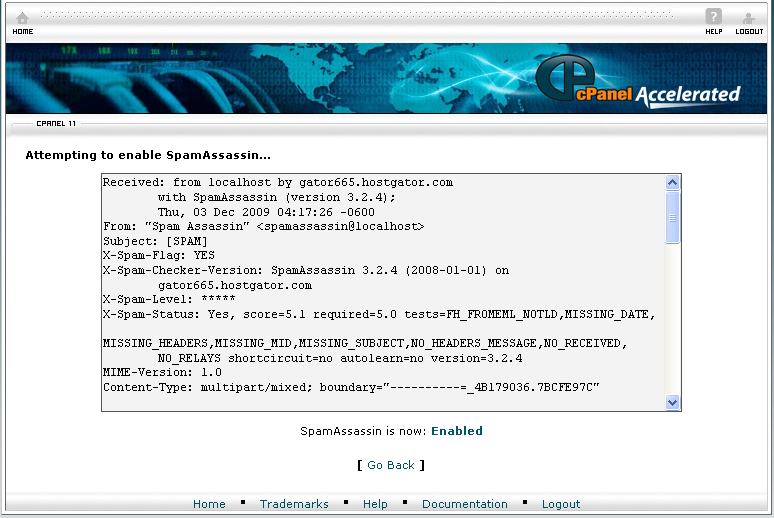The height and width of the screenshot is (518, 774).
Task: Click 'Attempting to enable SpamAssassin...' heading
Action: click(148, 155)
